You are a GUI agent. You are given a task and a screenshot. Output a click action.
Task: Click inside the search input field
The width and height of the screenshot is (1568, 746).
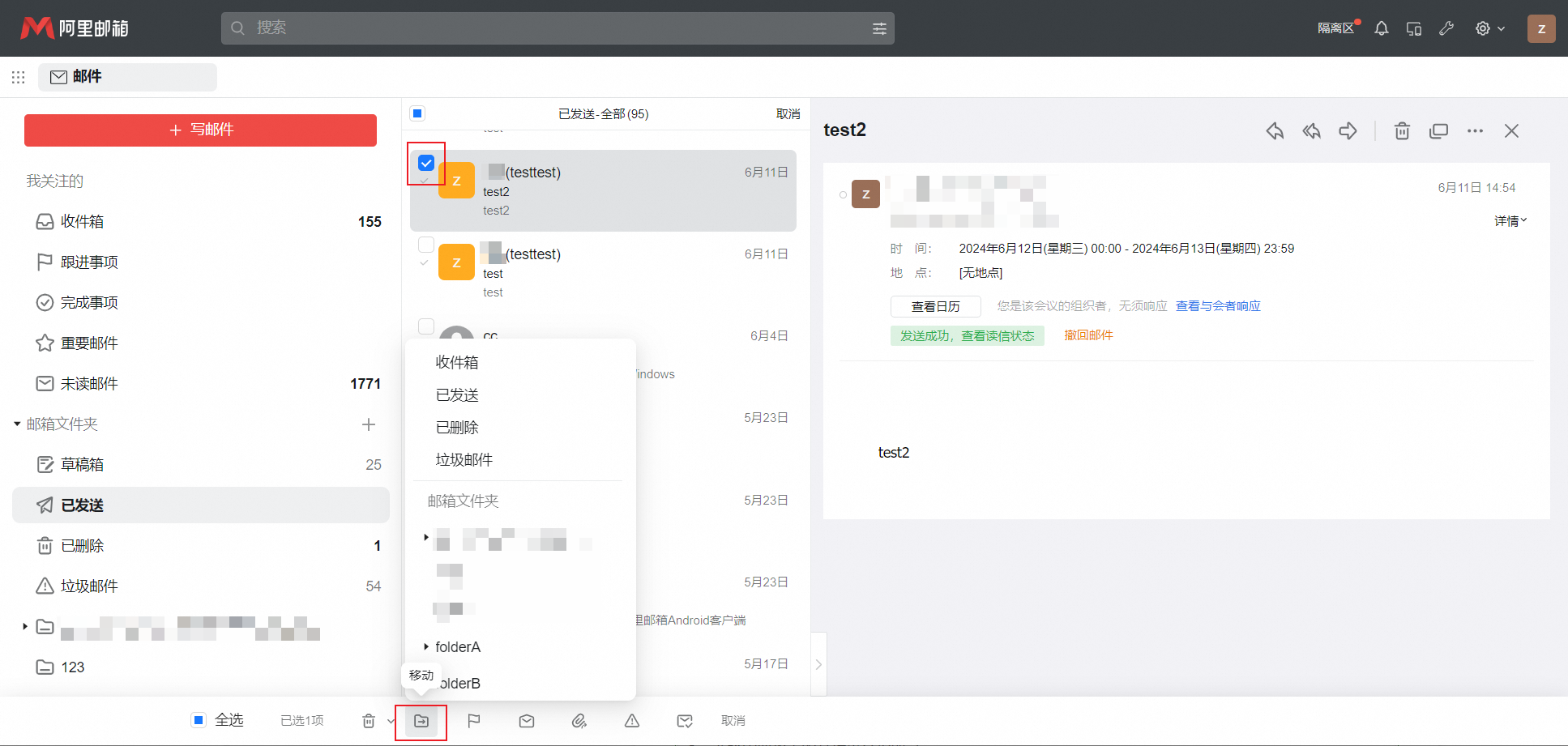click(527, 28)
